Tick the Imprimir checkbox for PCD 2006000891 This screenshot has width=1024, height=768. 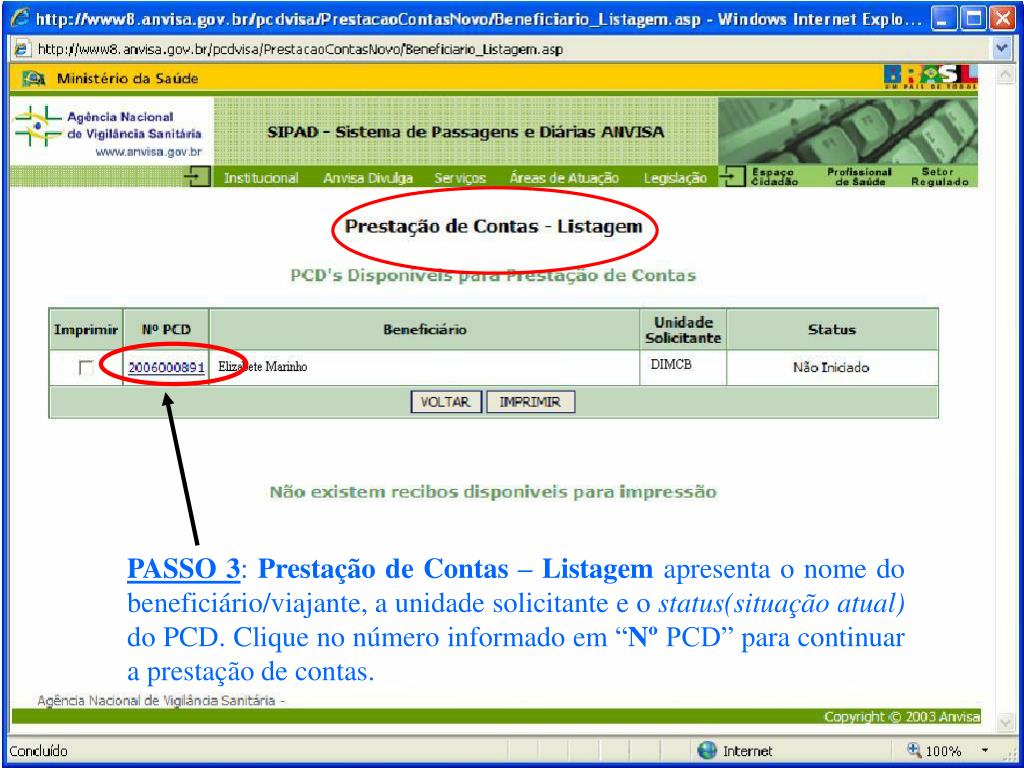[x=86, y=369]
